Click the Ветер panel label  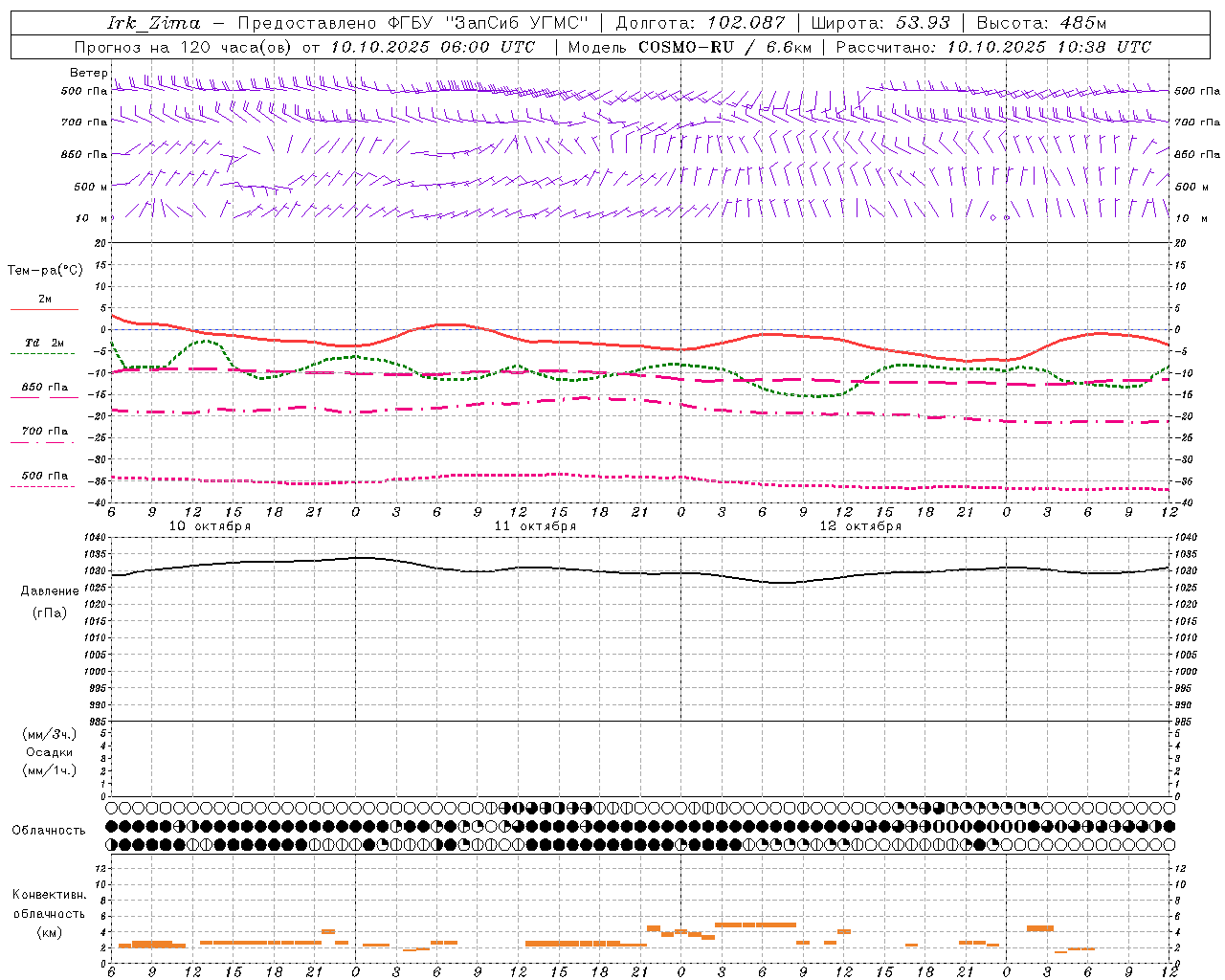tap(88, 73)
